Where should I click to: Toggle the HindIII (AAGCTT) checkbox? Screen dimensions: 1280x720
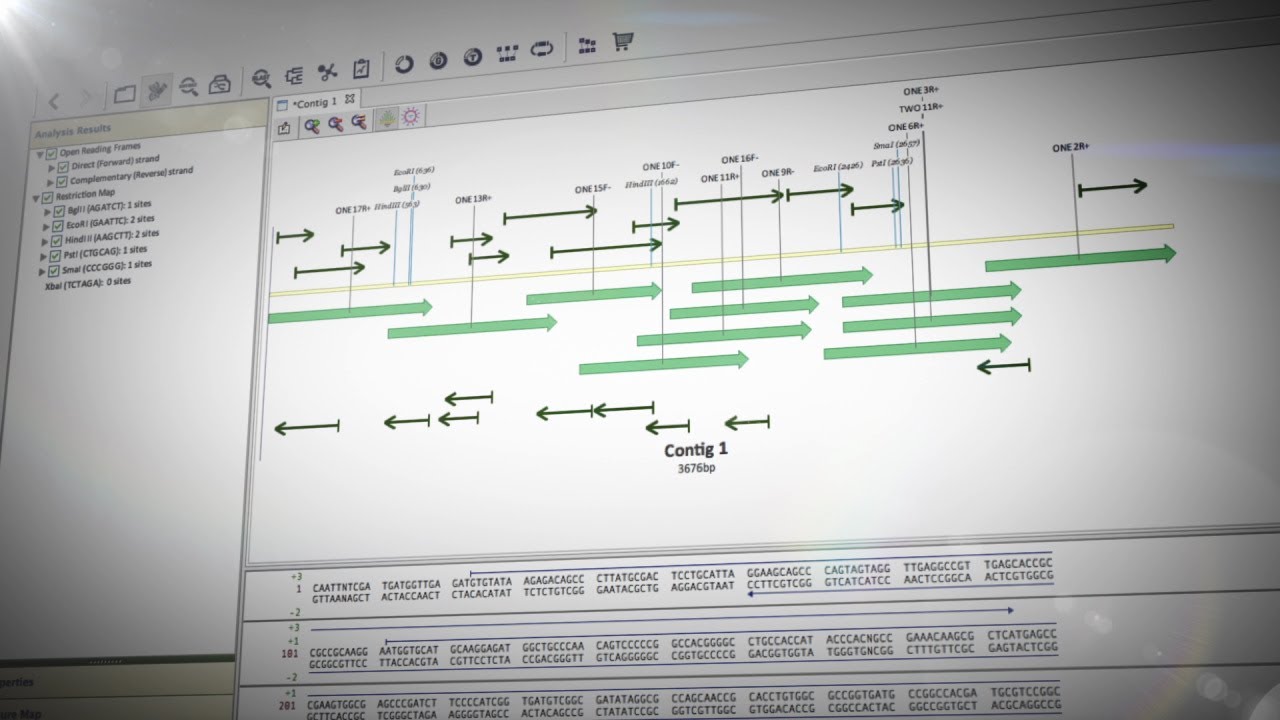[58, 242]
